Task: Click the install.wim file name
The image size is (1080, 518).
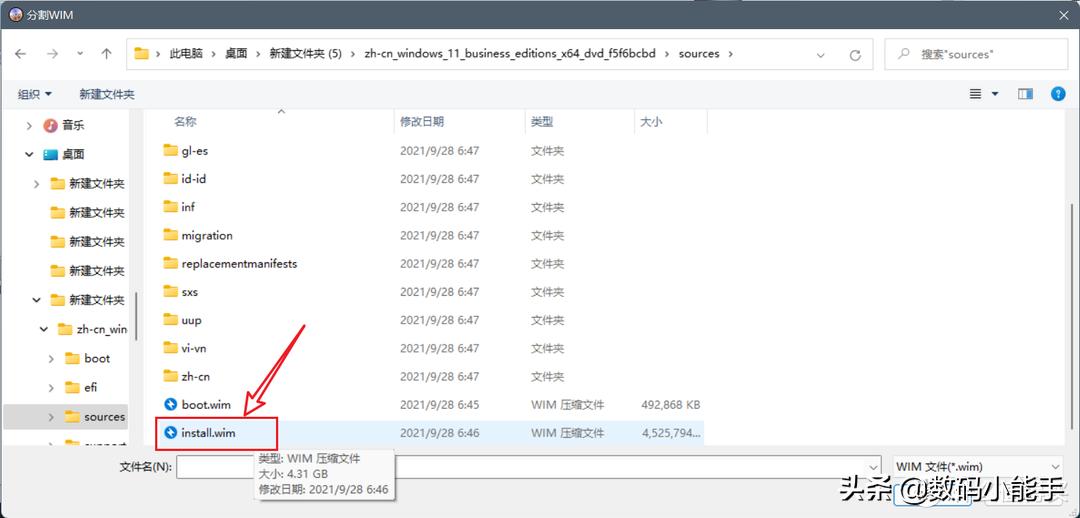Action: coord(209,433)
